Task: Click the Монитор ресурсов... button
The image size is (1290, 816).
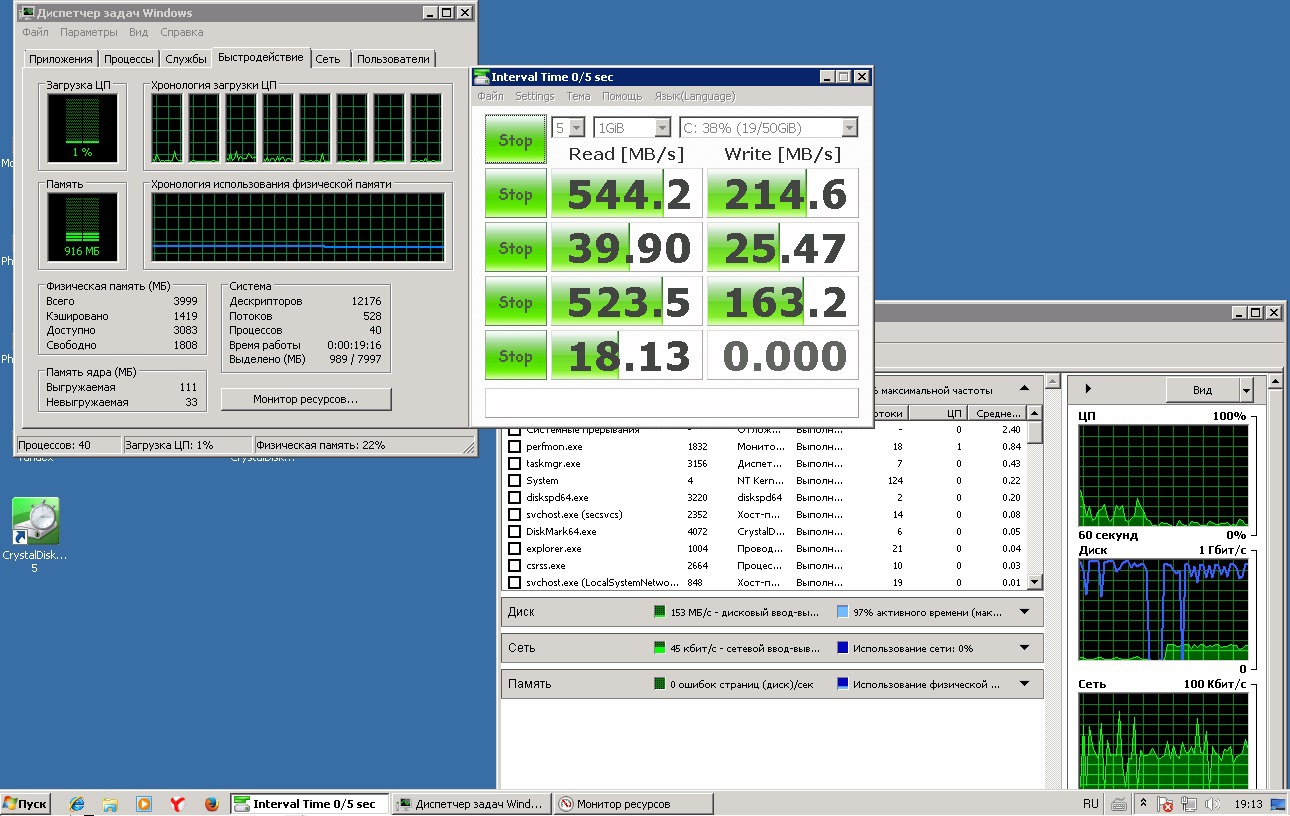Action: (x=306, y=399)
